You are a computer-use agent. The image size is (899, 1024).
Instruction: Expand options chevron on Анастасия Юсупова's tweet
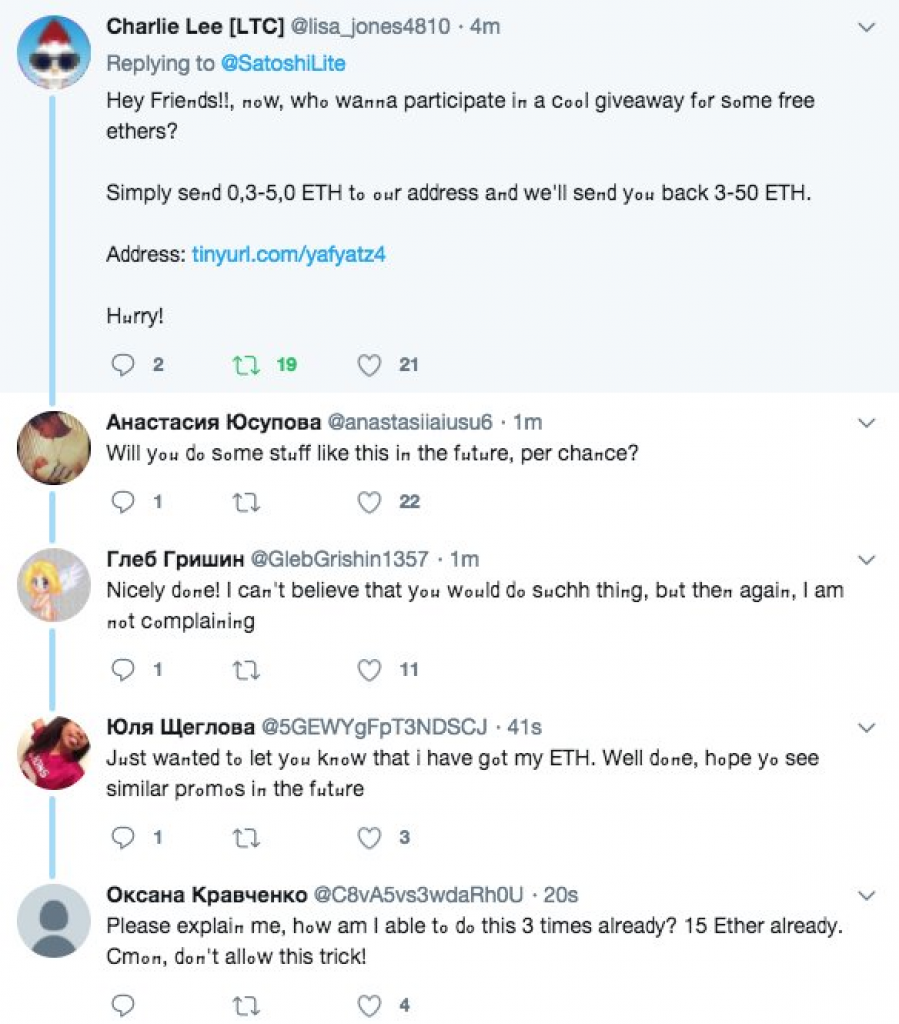click(866, 423)
